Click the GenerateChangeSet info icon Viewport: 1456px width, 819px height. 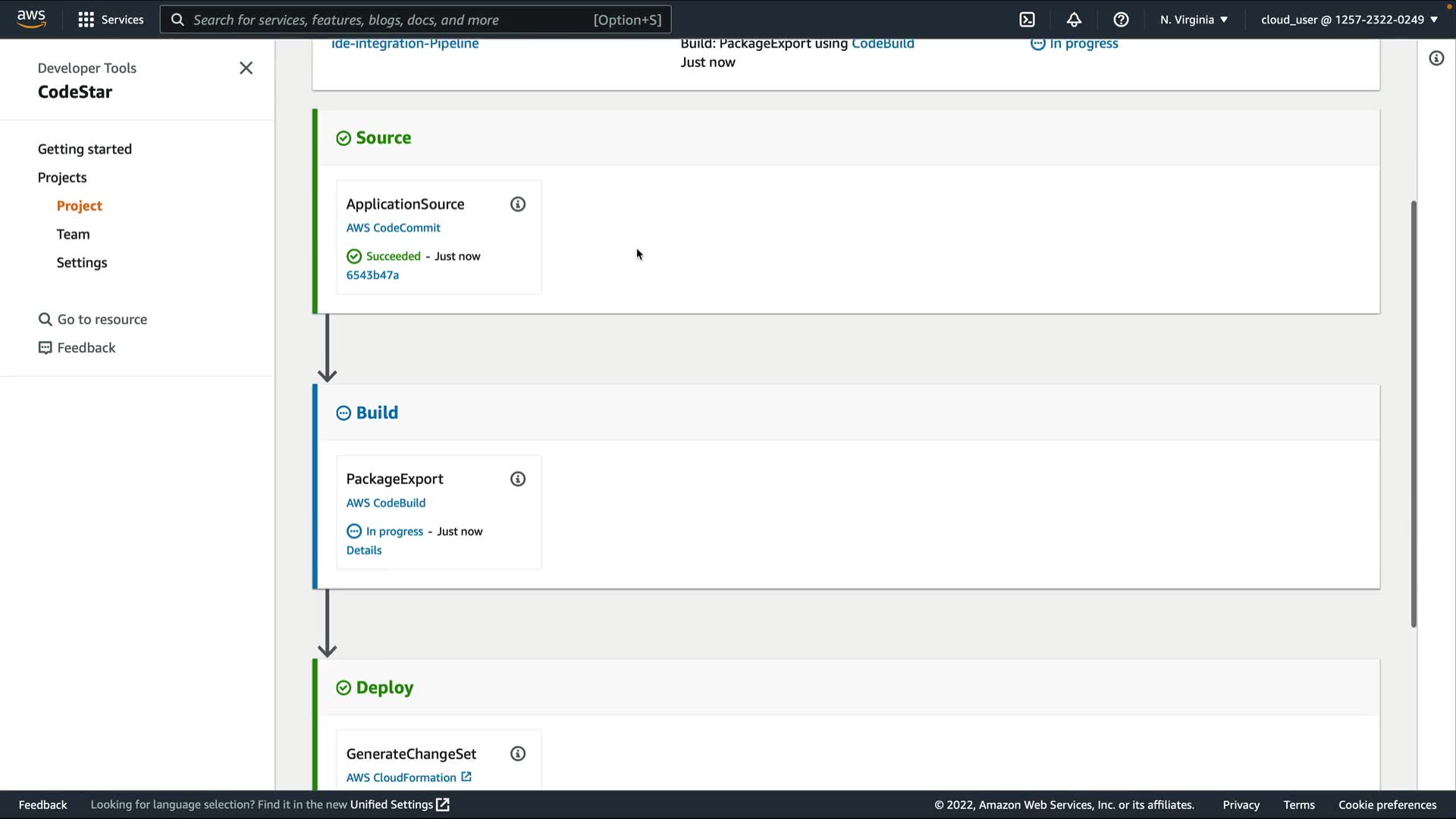click(518, 754)
